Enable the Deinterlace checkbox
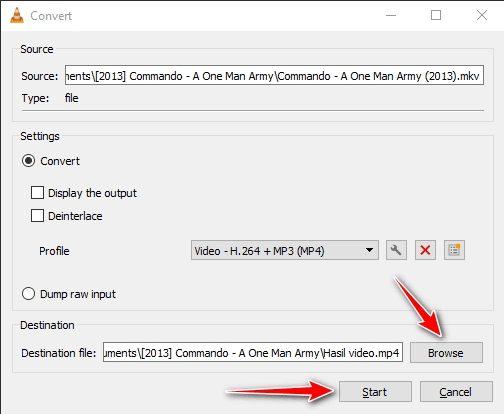This screenshot has width=504, height=414. 37,216
